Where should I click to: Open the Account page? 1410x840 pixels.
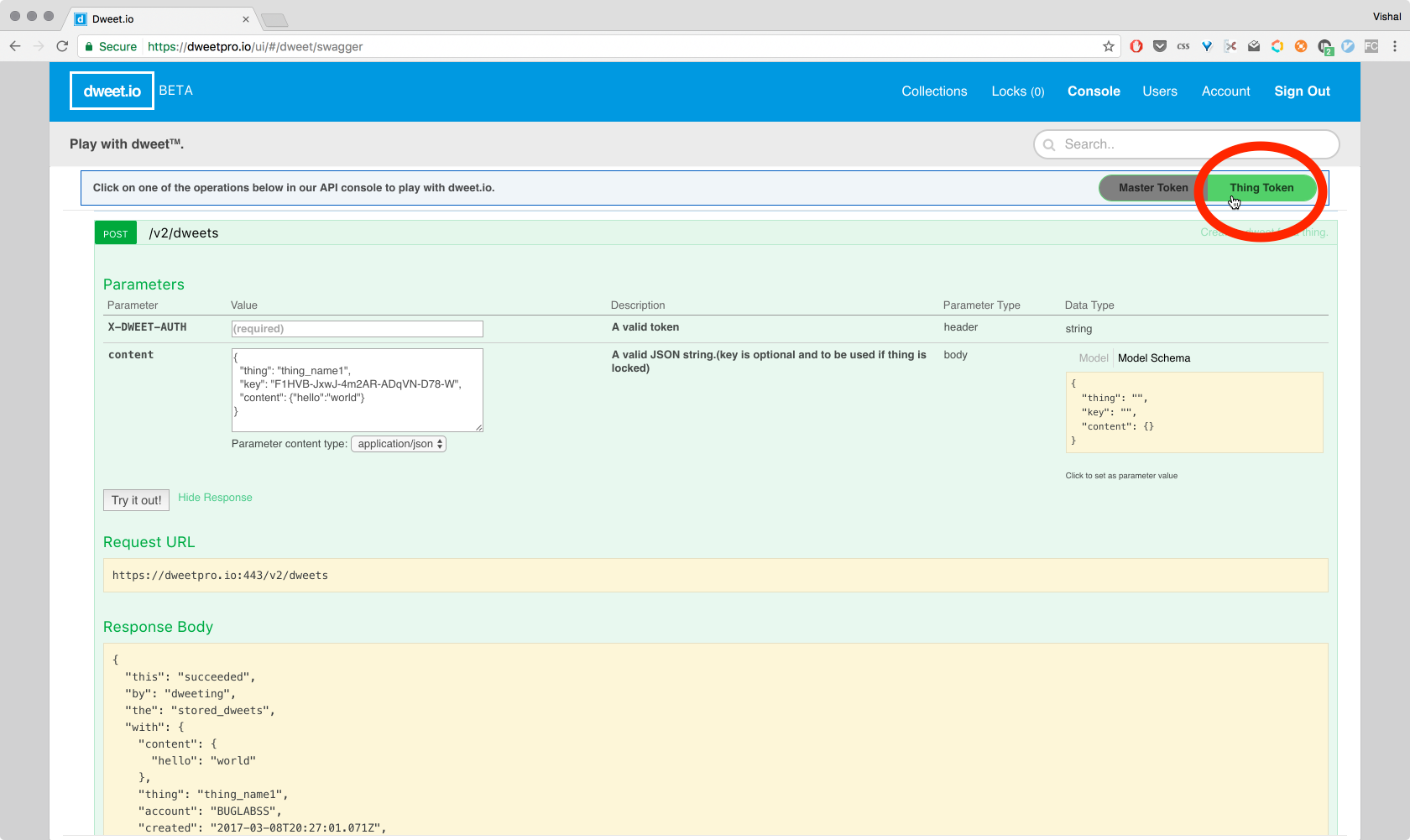1225,91
